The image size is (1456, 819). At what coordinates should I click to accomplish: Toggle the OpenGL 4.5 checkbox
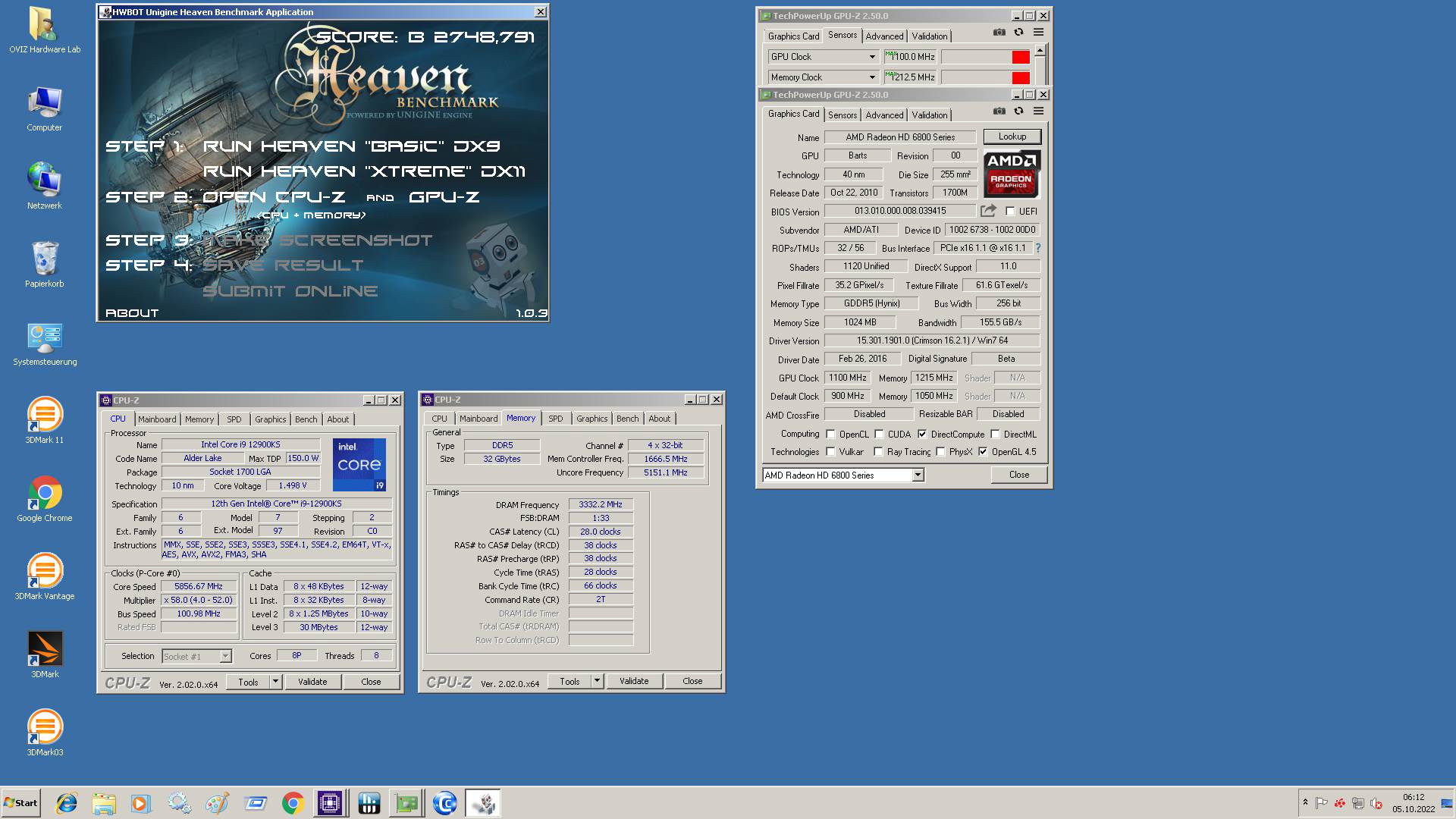983,452
